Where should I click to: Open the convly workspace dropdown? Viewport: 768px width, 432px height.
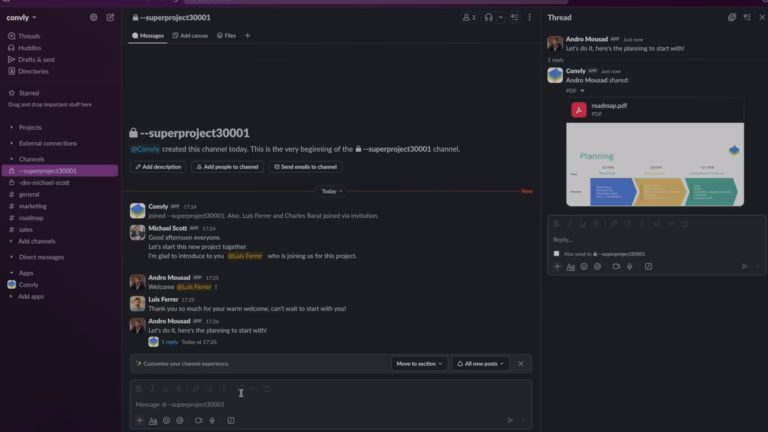pyautogui.click(x=22, y=17)
